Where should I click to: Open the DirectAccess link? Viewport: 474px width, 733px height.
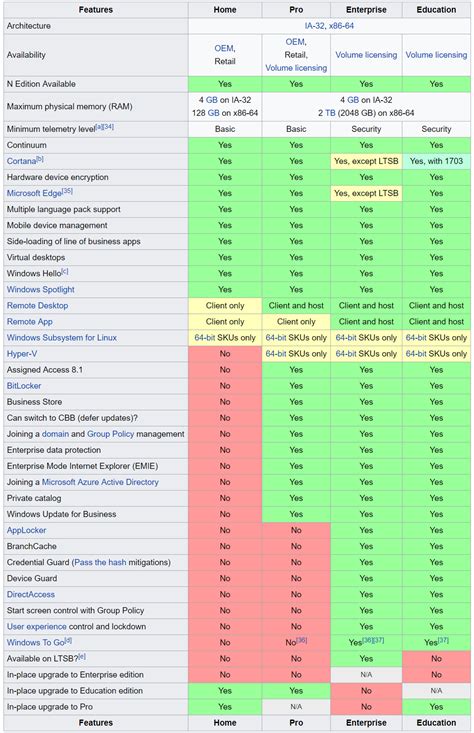coord(30,595)
